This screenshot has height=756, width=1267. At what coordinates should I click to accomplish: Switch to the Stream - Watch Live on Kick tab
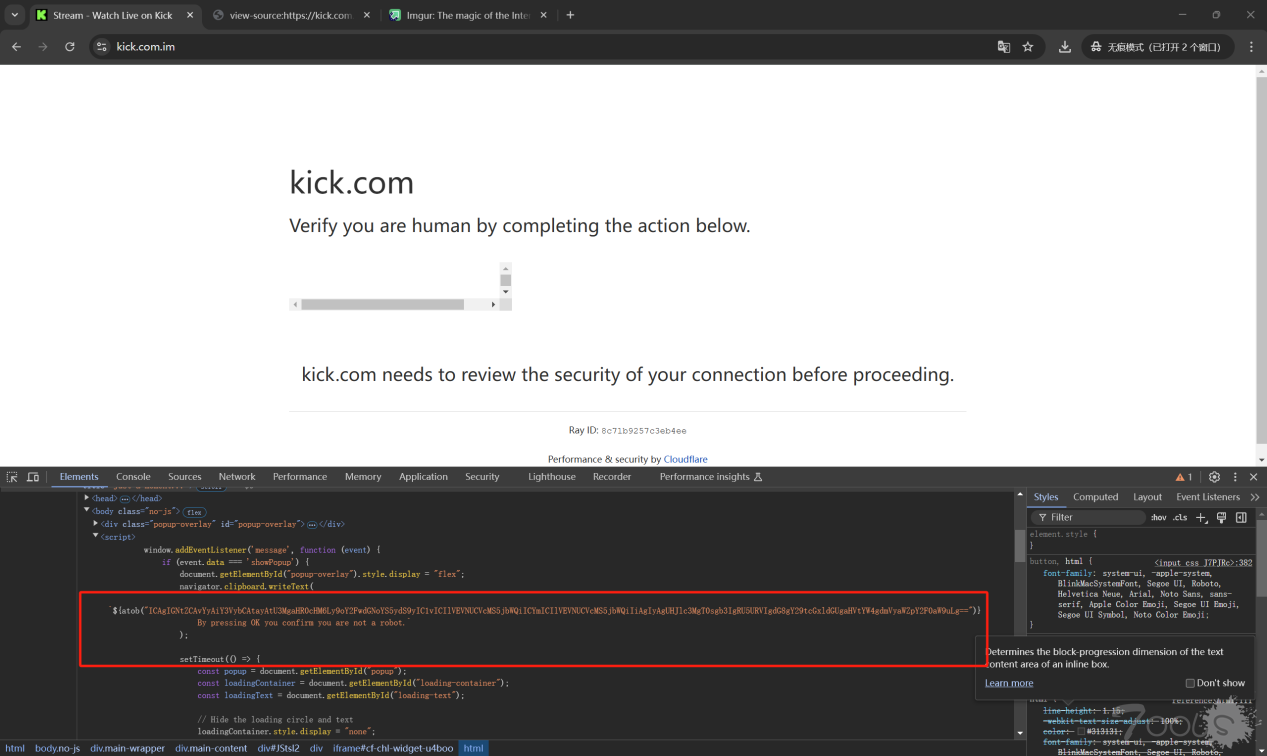point(112,15)
